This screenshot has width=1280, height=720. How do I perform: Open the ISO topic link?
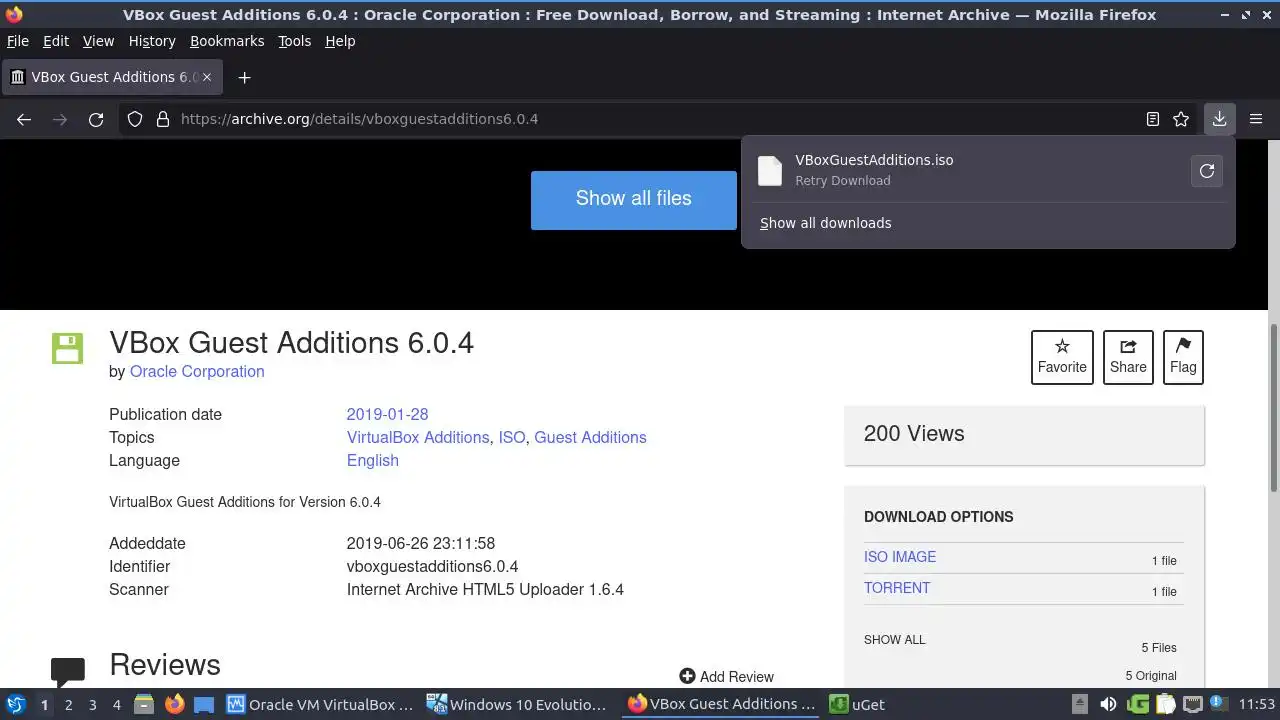(512, 437)
